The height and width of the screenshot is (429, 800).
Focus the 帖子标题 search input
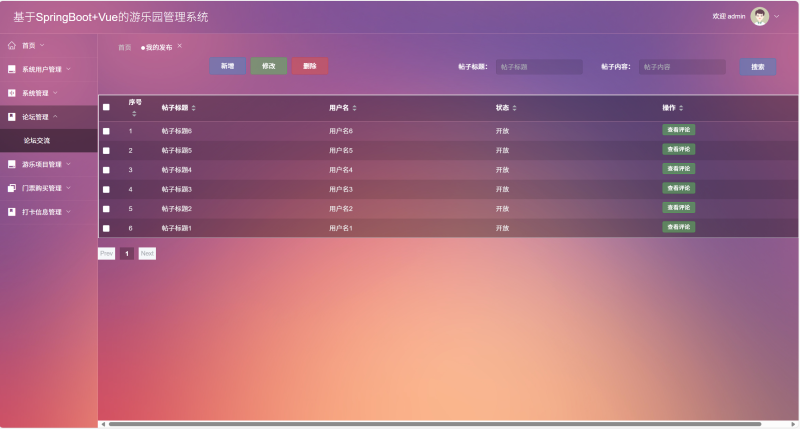click(x=539, y=67)
